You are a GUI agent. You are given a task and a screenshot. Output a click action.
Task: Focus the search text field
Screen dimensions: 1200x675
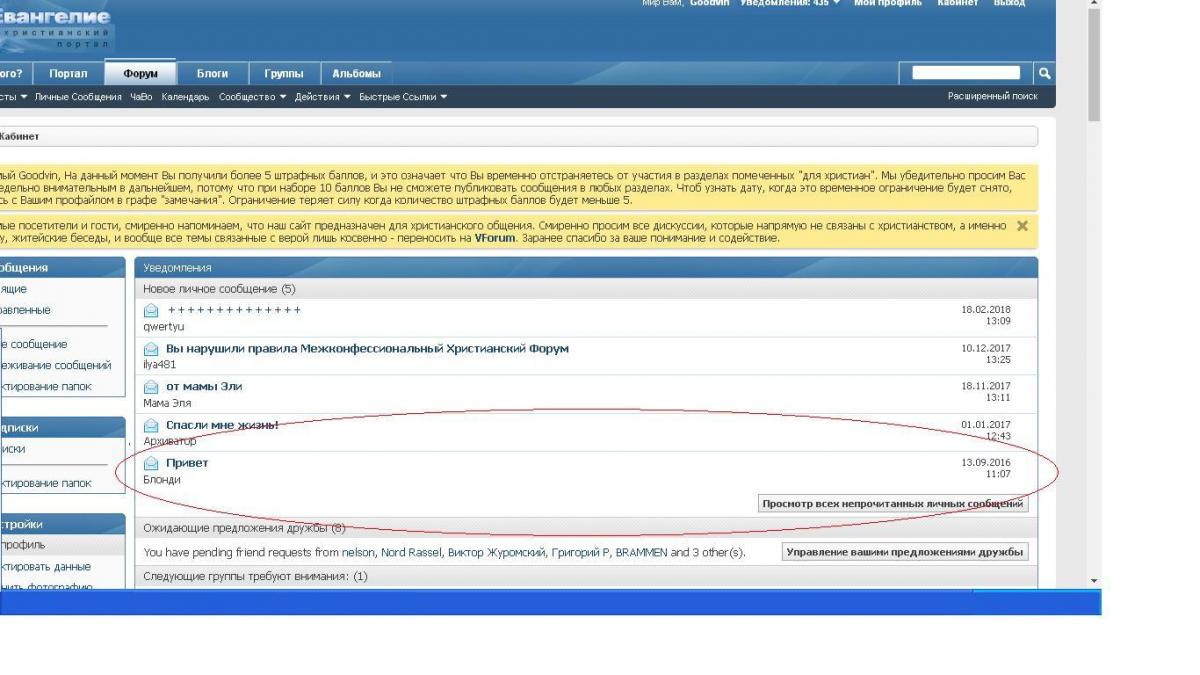click(966, 73)
